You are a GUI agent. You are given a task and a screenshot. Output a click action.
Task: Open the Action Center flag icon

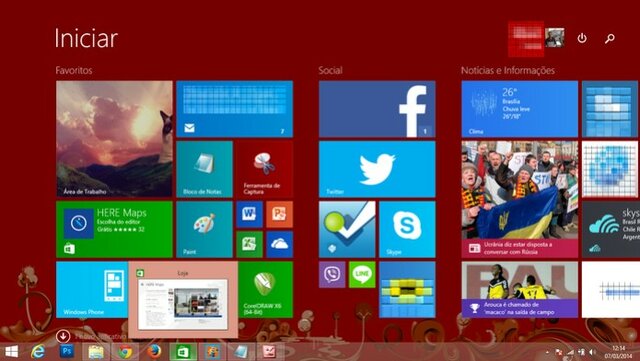tap(558, 352)
